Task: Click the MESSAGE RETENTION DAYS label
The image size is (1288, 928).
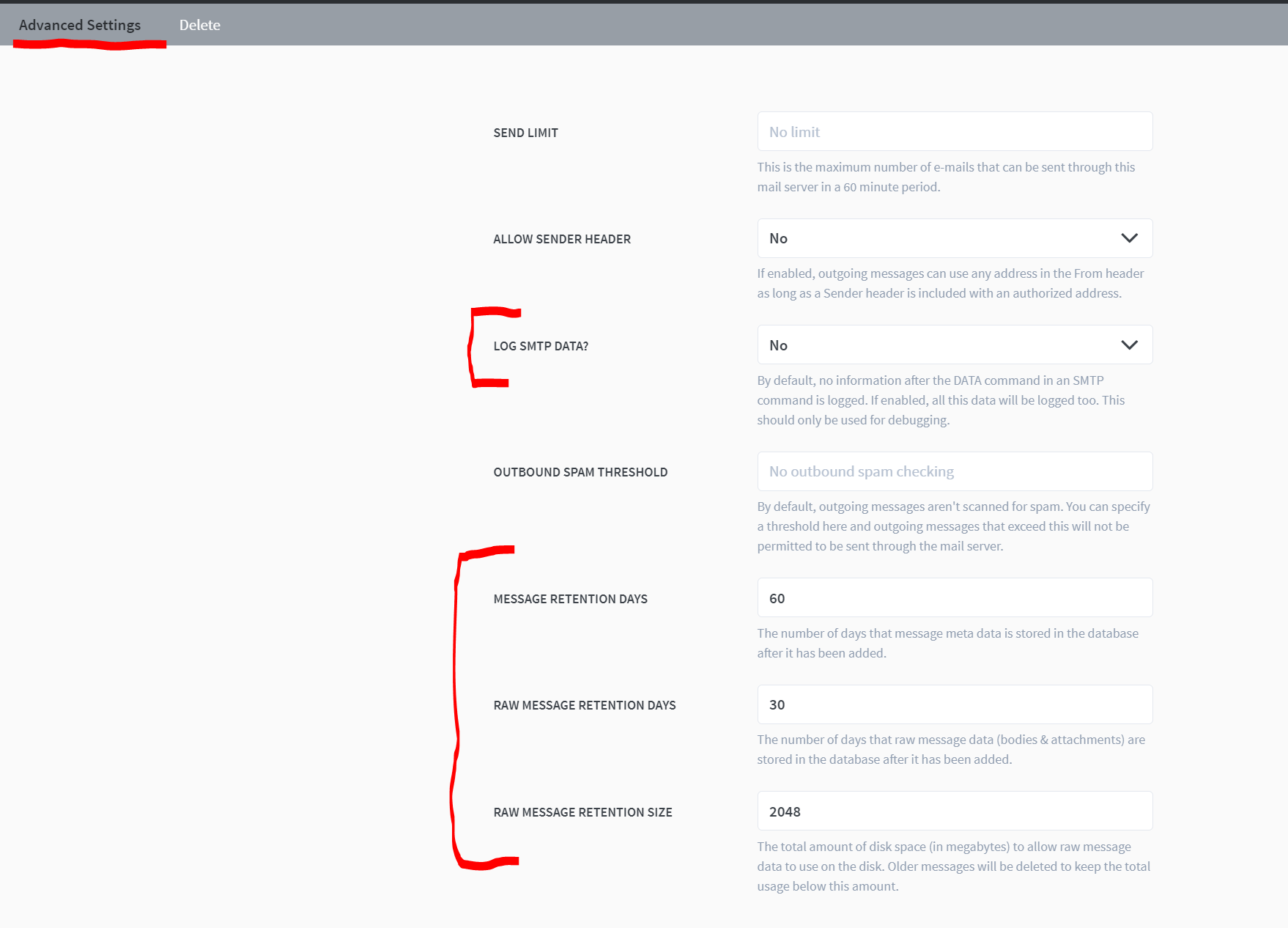Action: (570, 598)
